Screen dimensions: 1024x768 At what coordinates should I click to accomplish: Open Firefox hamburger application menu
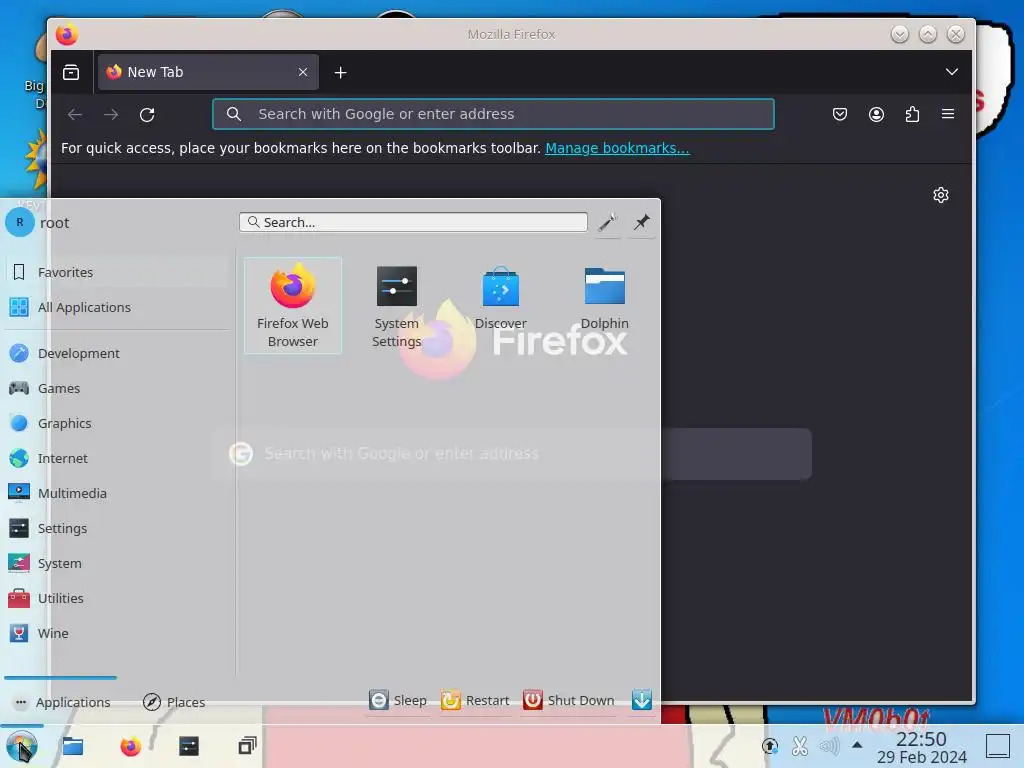click(x=948, y=115)
